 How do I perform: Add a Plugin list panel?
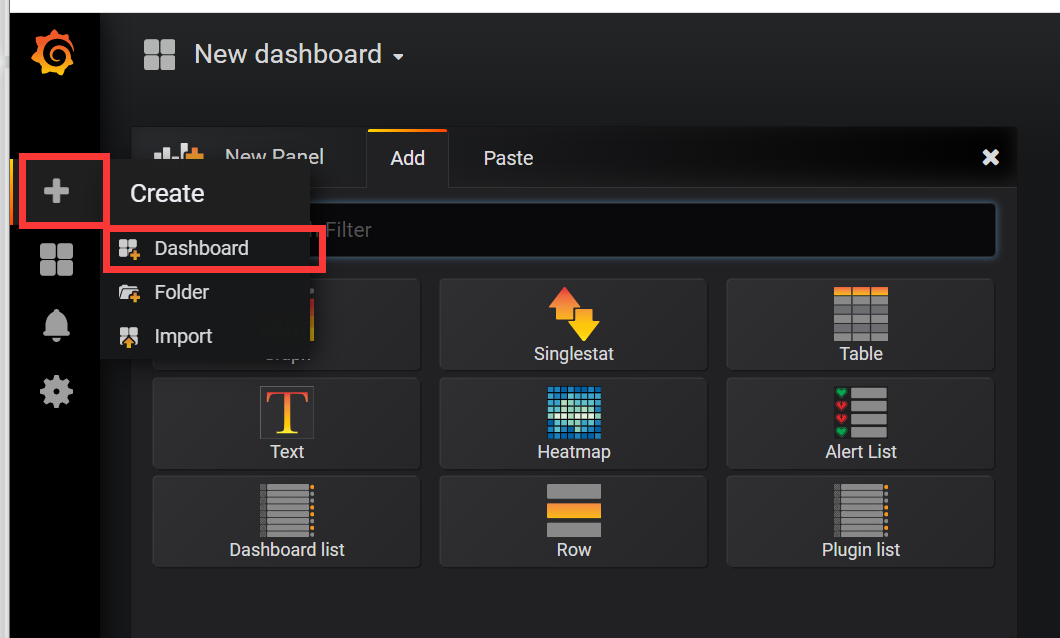click(x=861, y=521)
